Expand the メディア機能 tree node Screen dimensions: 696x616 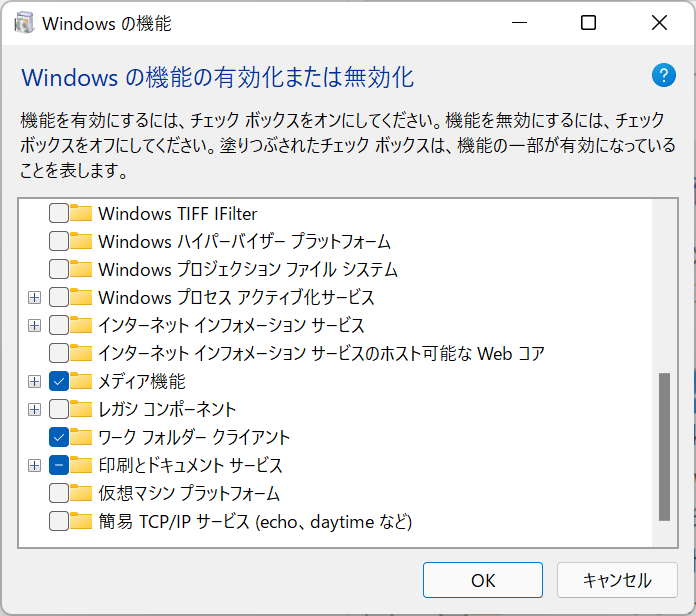coord(35,381)
